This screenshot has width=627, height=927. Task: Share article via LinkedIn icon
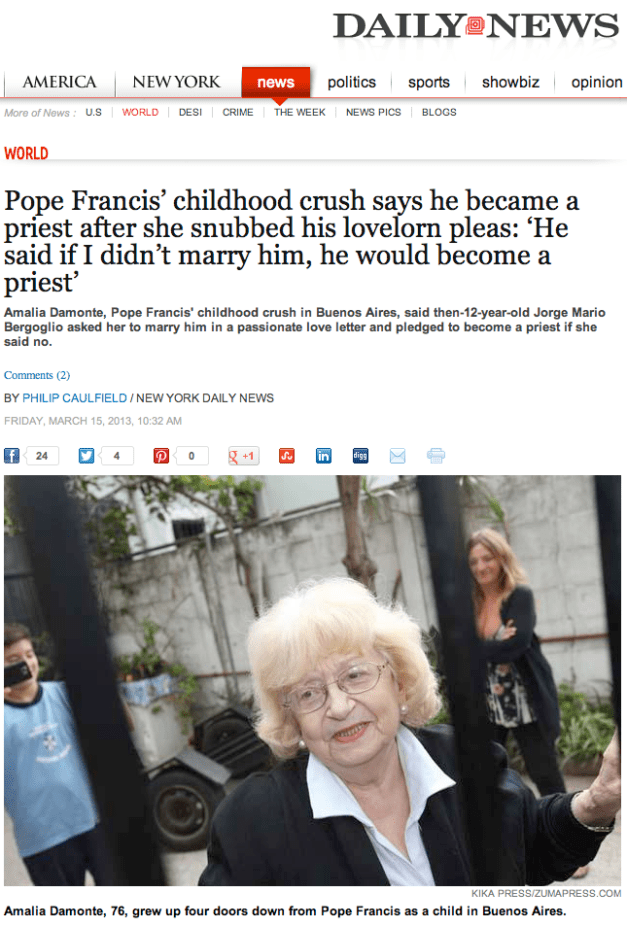click(323, 456)
